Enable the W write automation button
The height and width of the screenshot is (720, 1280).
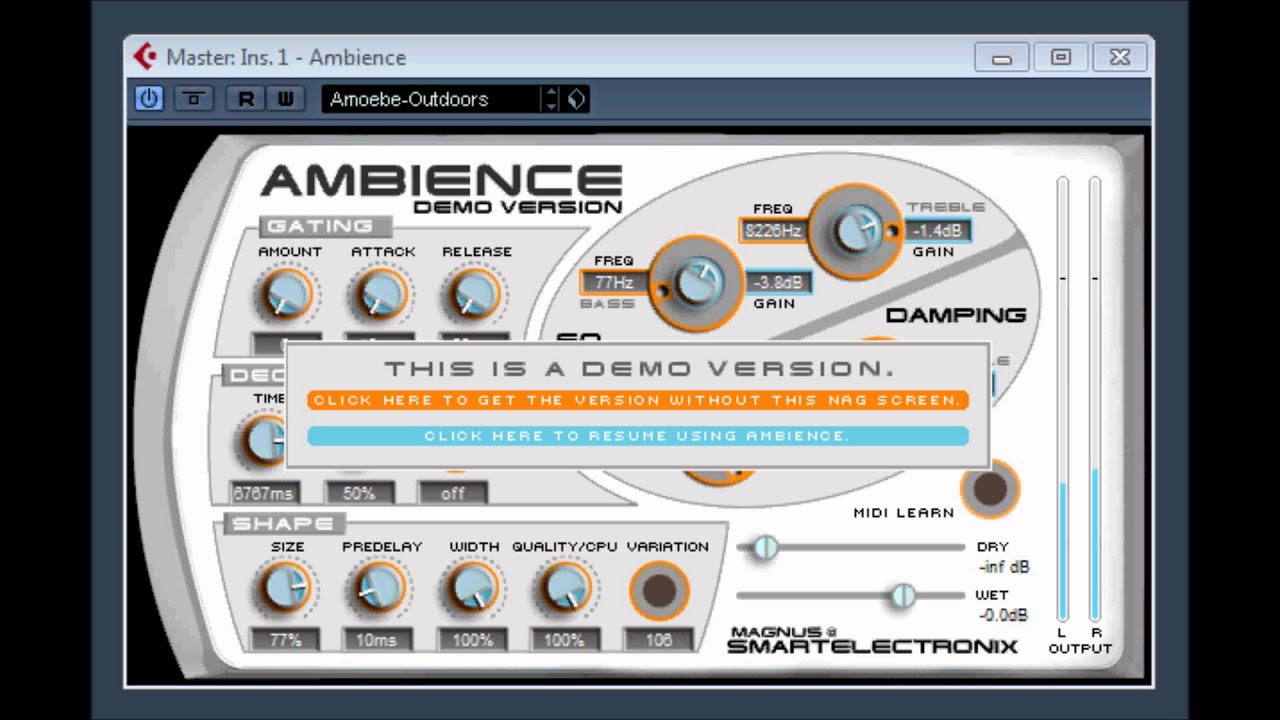pos(285,99)
